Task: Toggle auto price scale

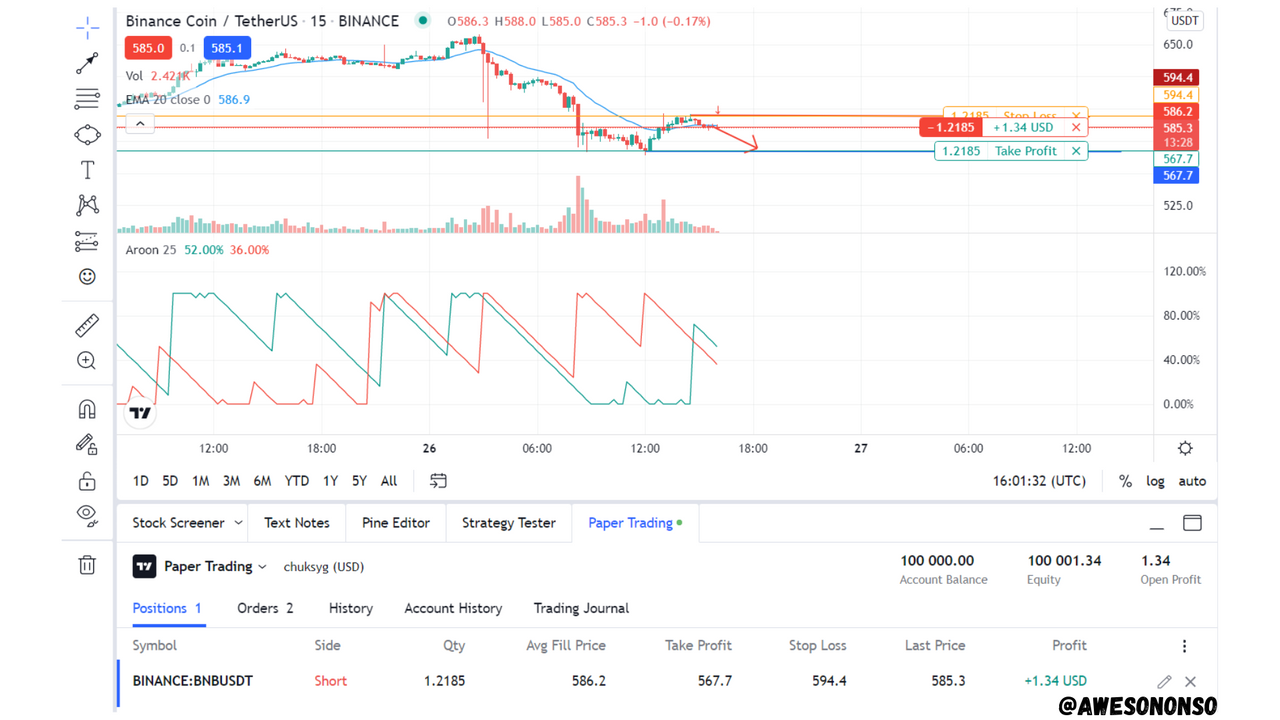Action: pyautogui.click(x=1192, y=481)
